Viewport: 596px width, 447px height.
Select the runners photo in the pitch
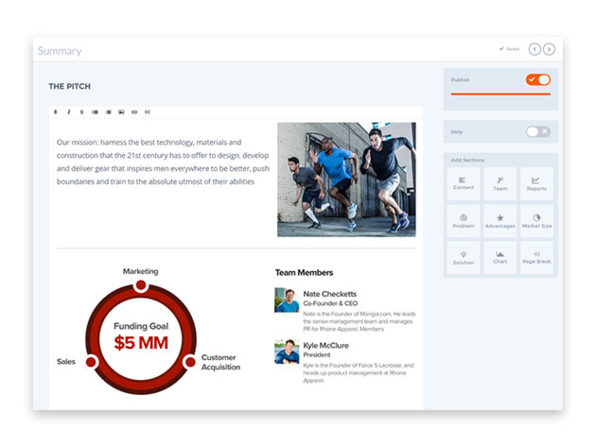coord(346,179)
